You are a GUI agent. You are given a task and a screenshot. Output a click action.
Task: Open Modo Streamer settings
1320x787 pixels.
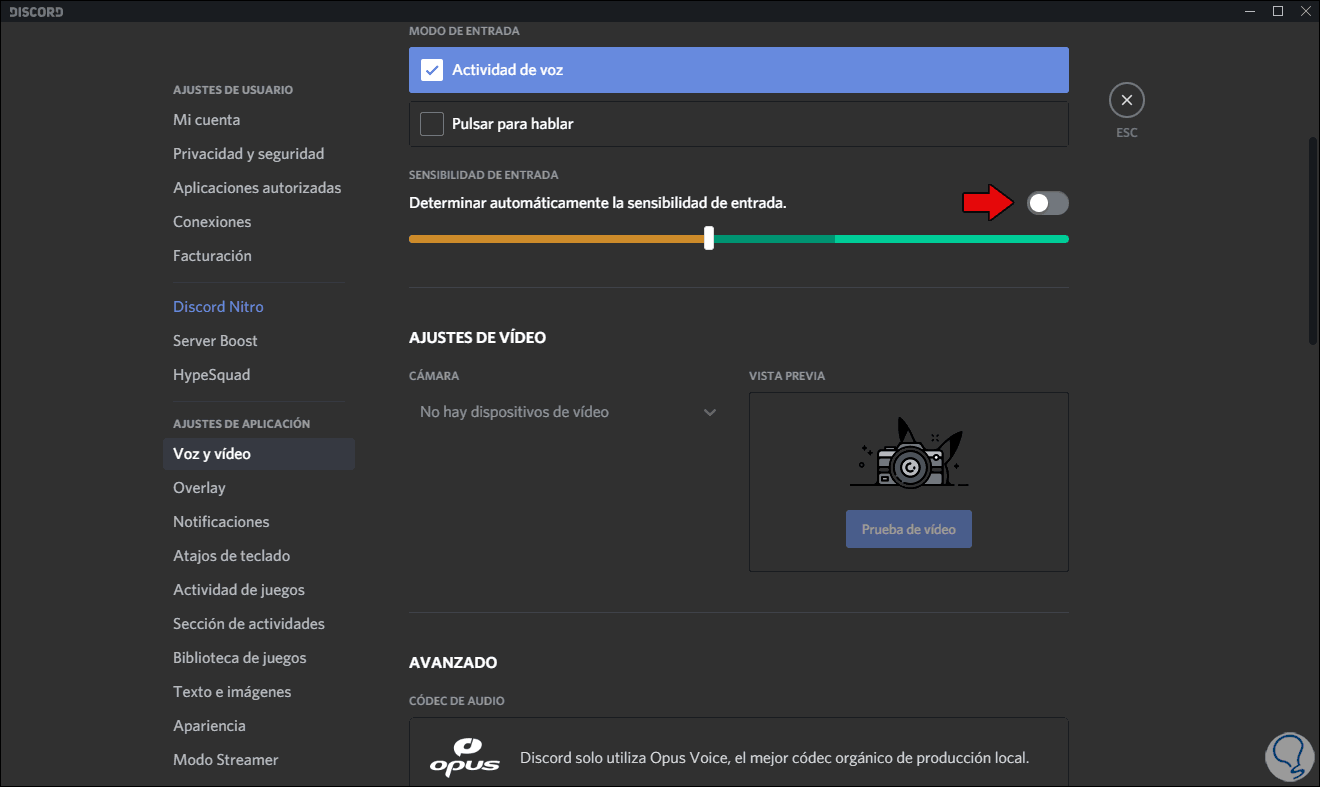click(226, 759)
